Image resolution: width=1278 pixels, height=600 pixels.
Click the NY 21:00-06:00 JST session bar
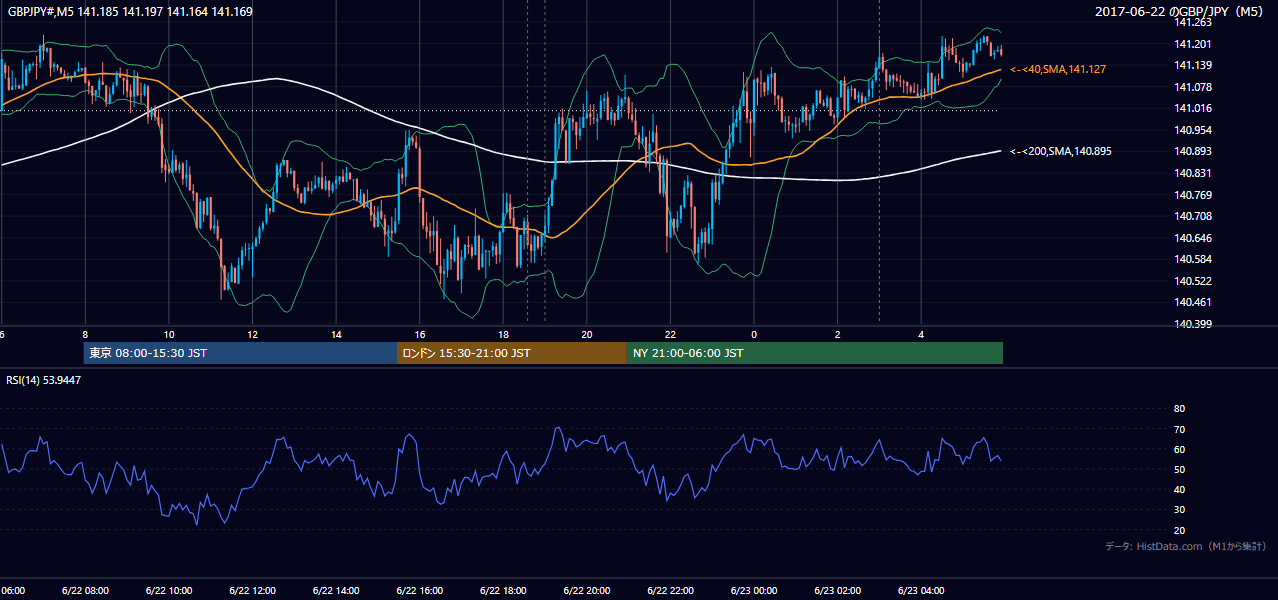815,353
